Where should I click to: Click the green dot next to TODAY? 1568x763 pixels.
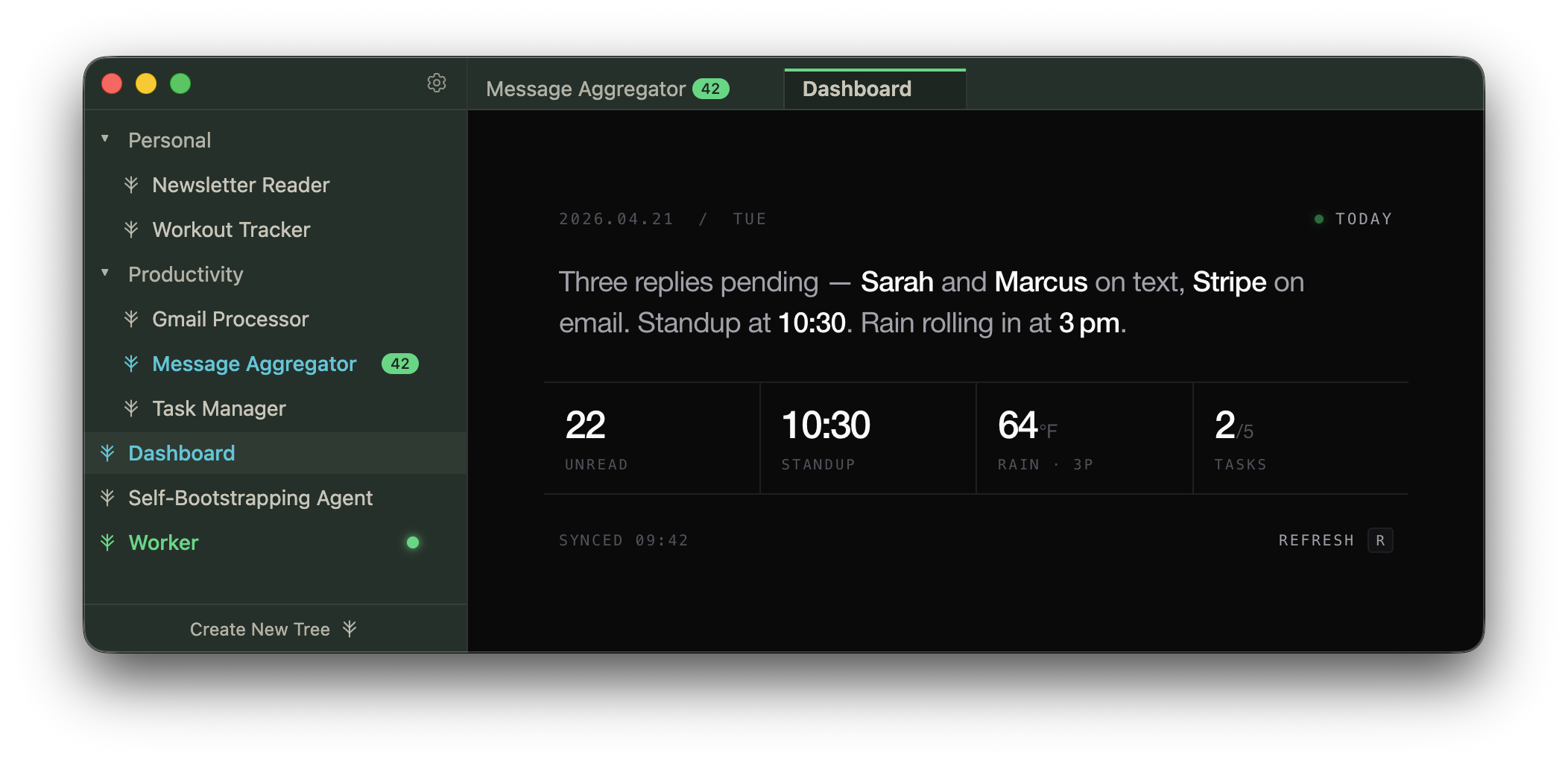(x=1319, y=219)
